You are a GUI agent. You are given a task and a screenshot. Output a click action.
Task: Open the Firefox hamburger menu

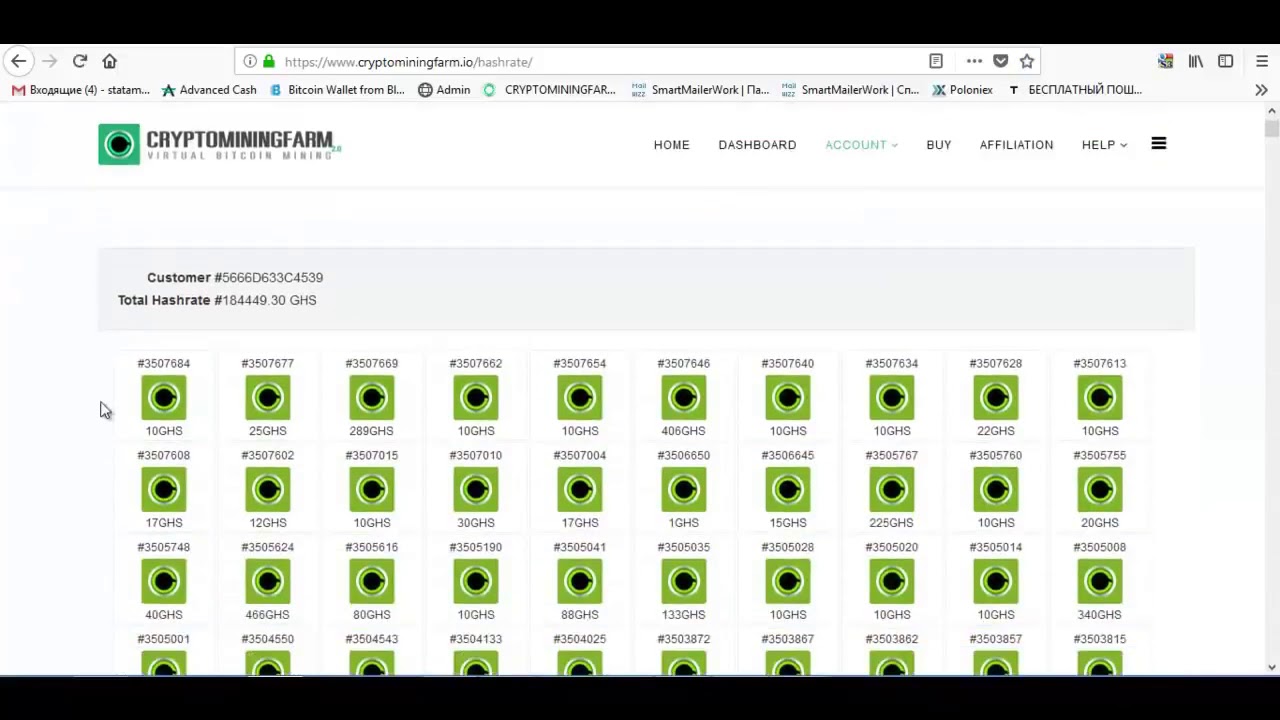pos(1262,61)
